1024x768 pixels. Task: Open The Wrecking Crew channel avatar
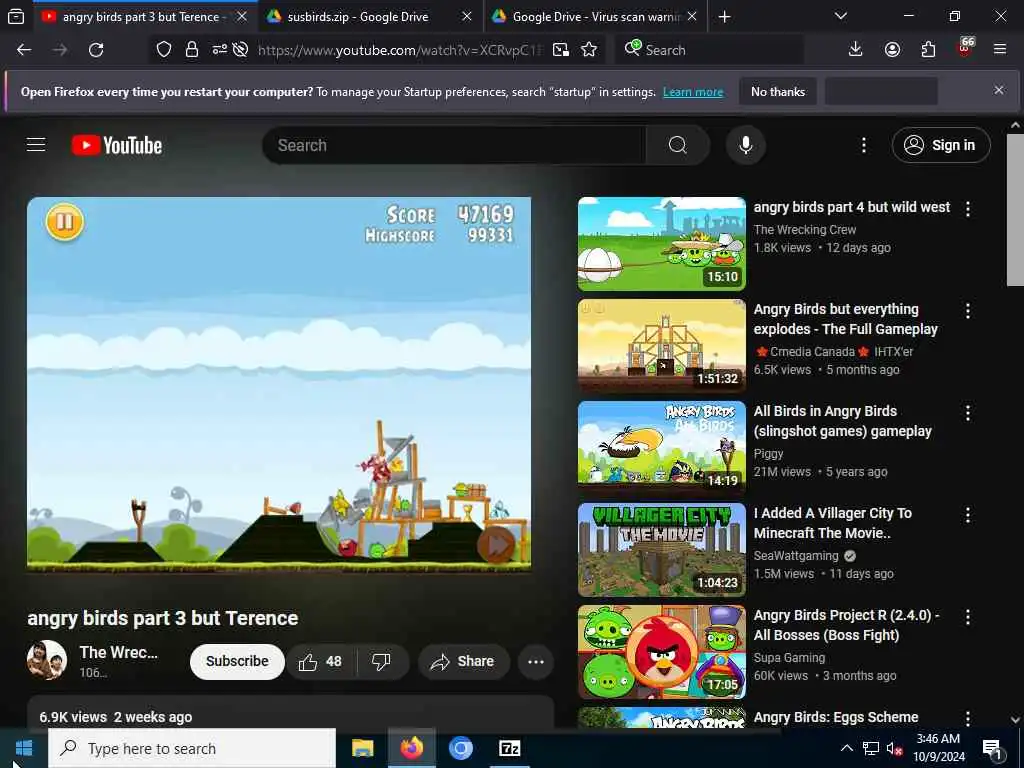click(x=46, y=660)
